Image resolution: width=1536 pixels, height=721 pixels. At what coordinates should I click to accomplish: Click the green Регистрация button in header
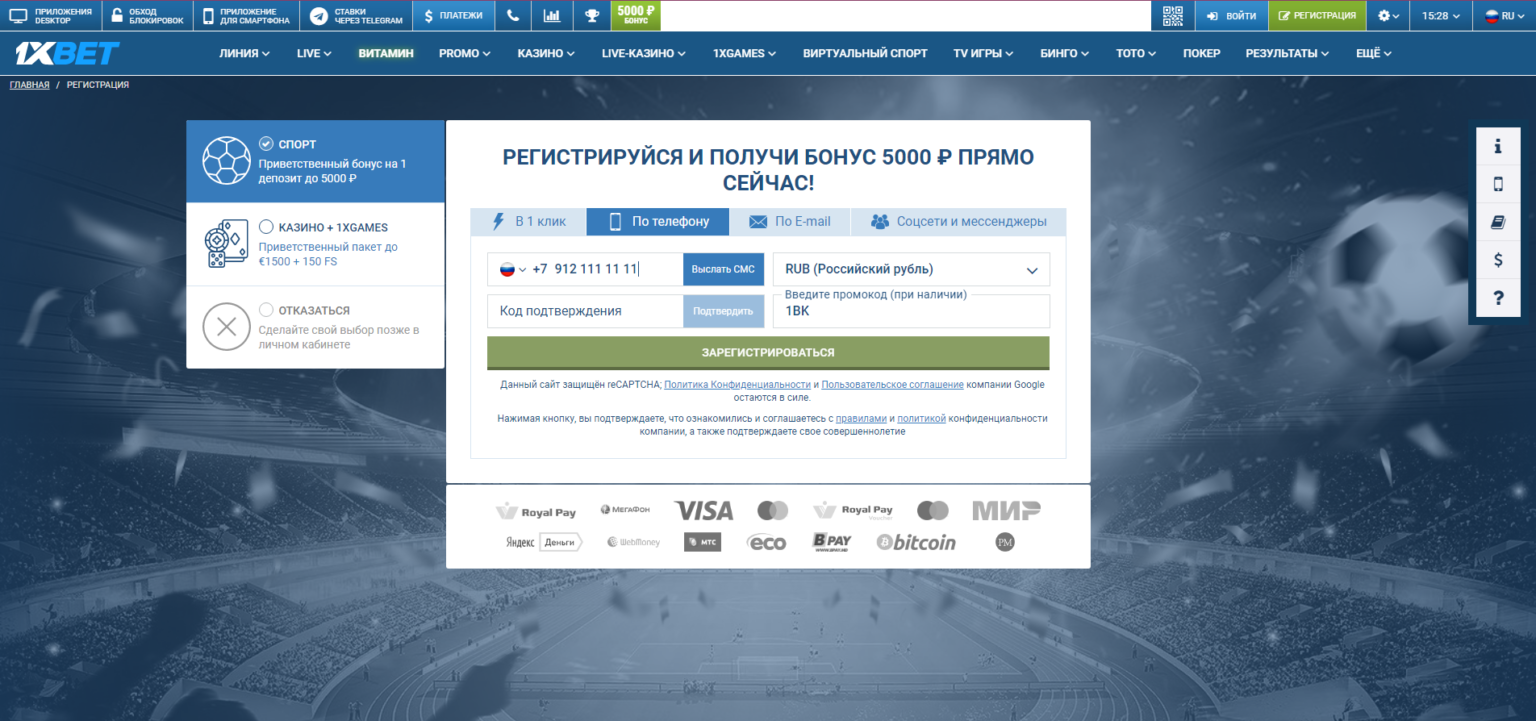point(1317,16)
